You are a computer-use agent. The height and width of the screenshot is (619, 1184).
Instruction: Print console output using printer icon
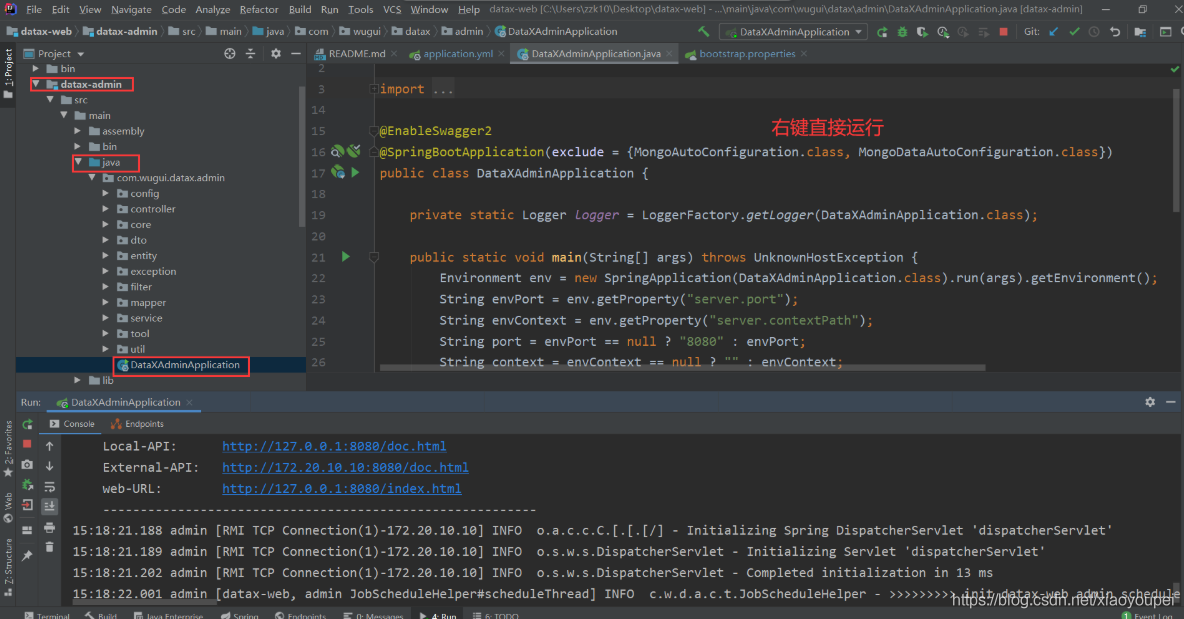tap(50, 527)
